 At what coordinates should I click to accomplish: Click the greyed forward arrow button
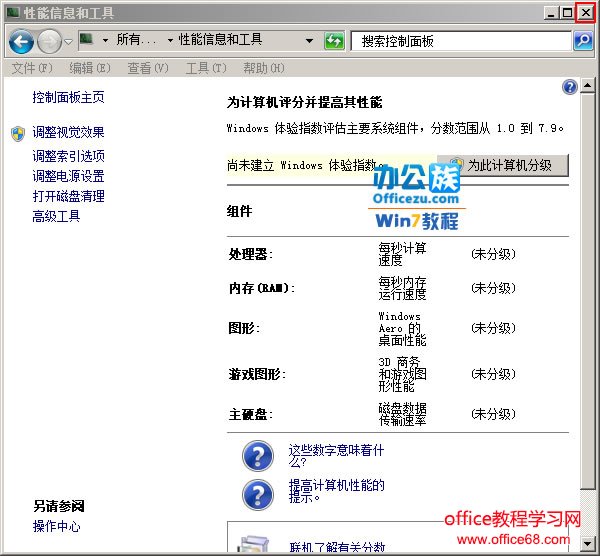(49, 41)
